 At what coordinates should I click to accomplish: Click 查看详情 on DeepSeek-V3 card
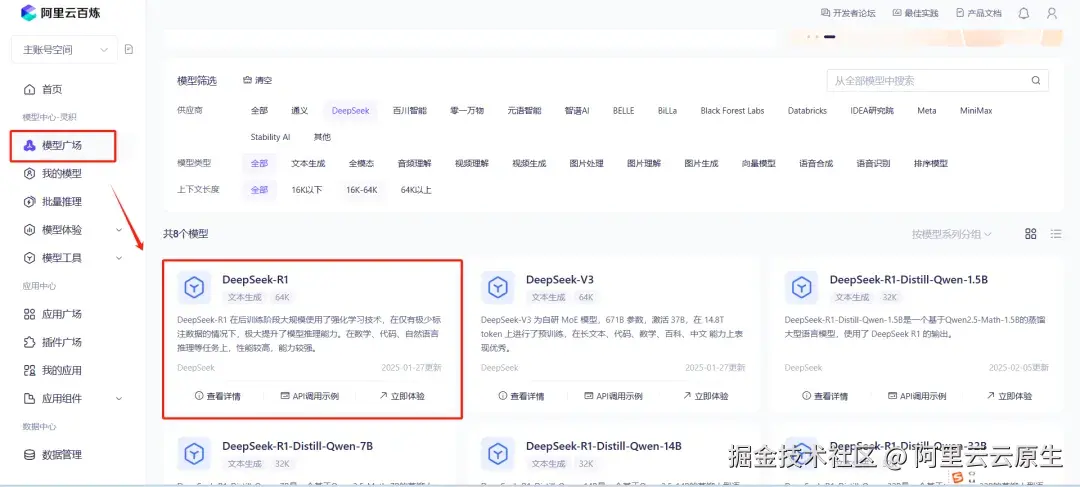[521, 396]
